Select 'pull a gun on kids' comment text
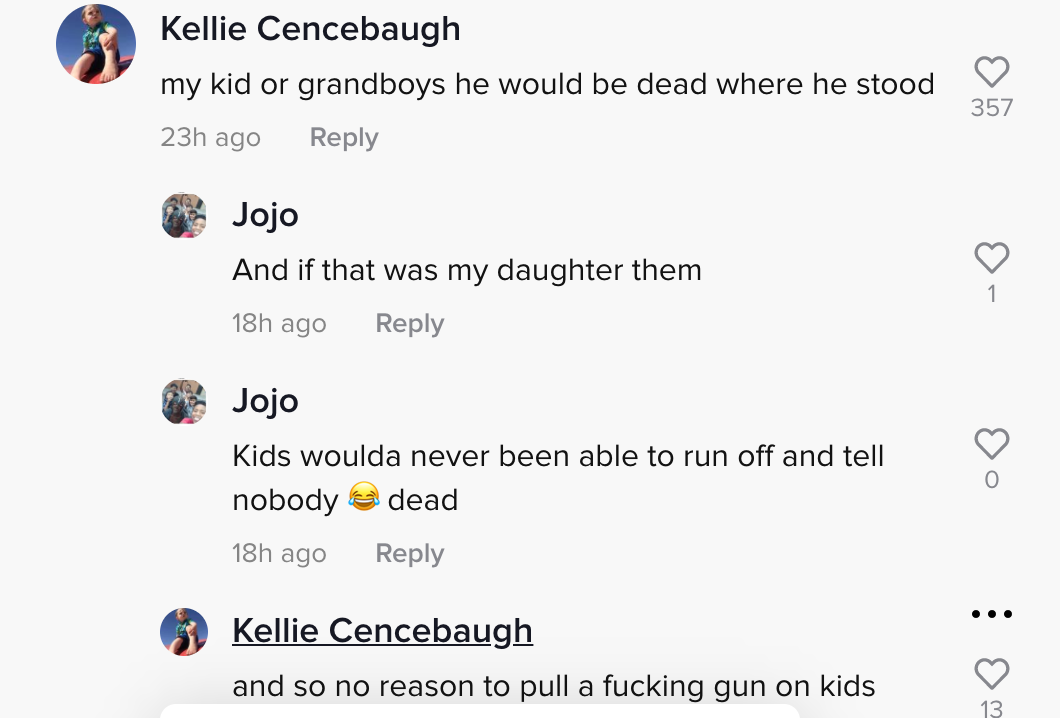This screenshot has height=718, width=1060. 554,687
